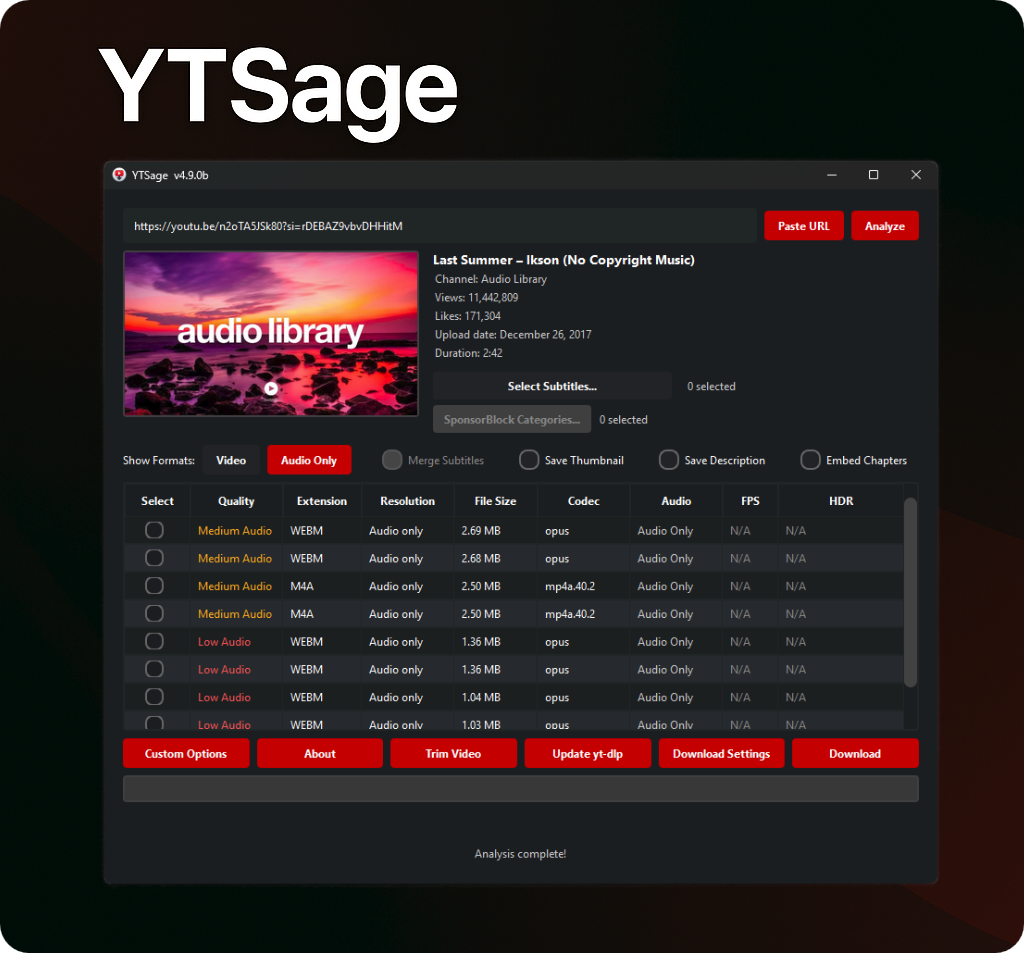The image size is (1024, 953).
Task: Click the Analyze button
Action: point(884,226)
